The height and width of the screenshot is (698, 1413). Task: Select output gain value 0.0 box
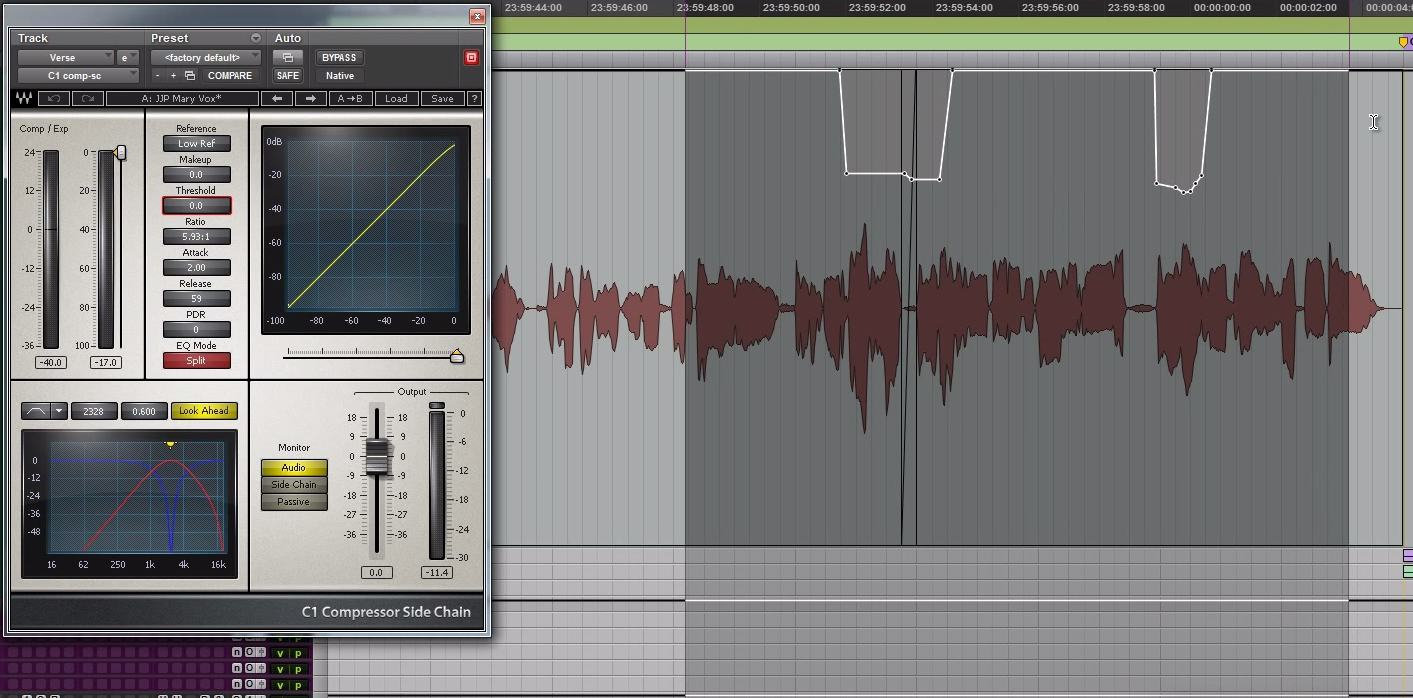(375, 573)
